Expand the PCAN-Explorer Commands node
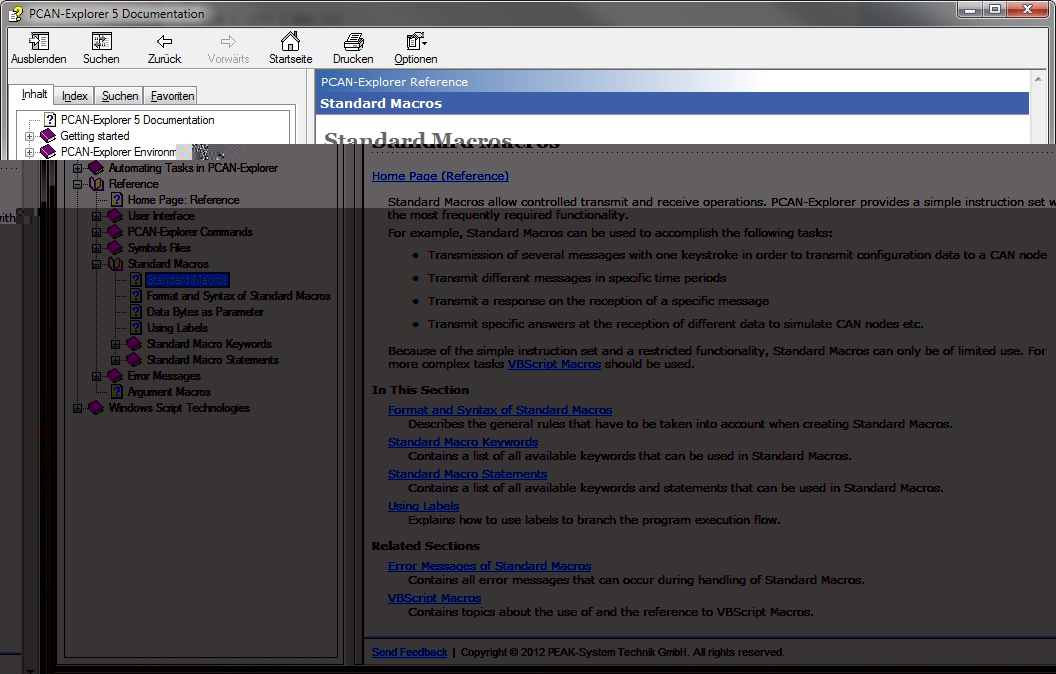 96,232
